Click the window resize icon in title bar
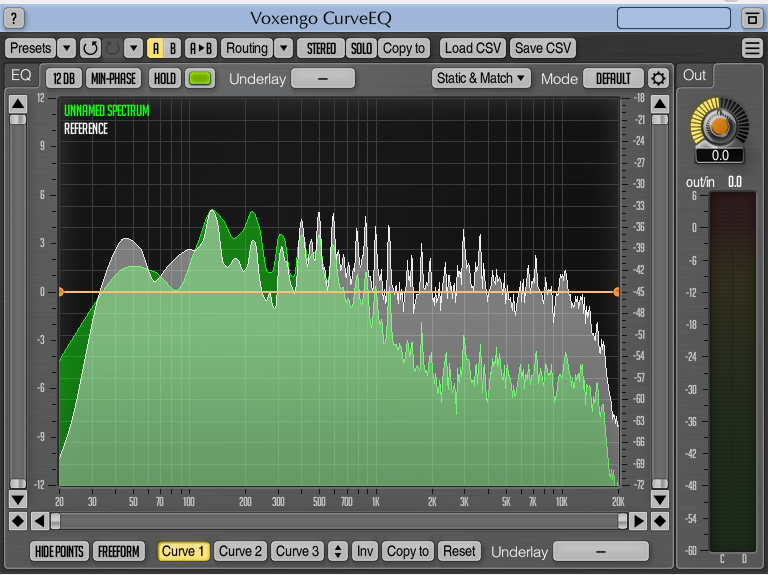 [752, 18]
